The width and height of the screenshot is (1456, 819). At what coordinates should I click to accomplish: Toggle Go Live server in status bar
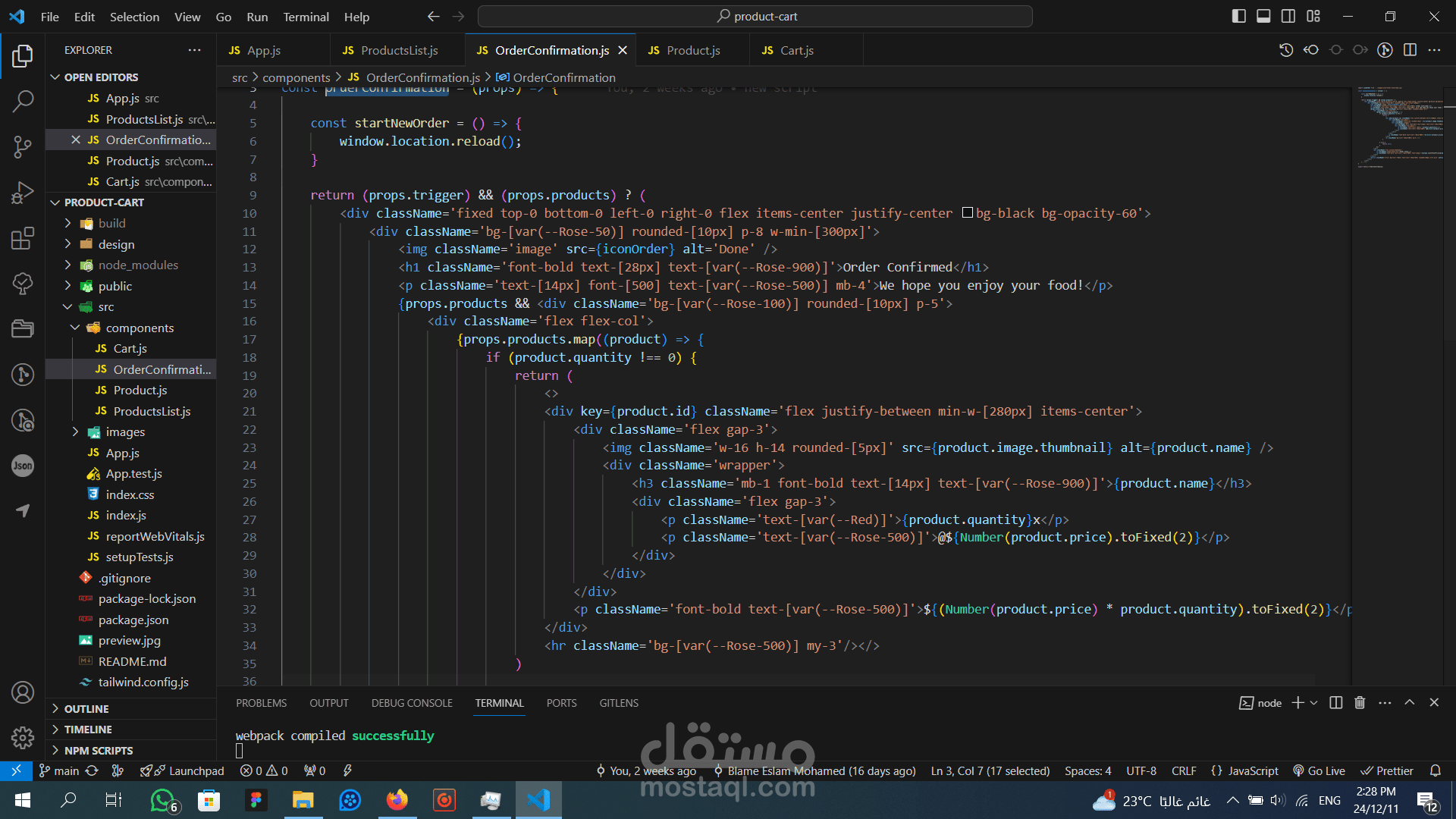coord(1319,770)
